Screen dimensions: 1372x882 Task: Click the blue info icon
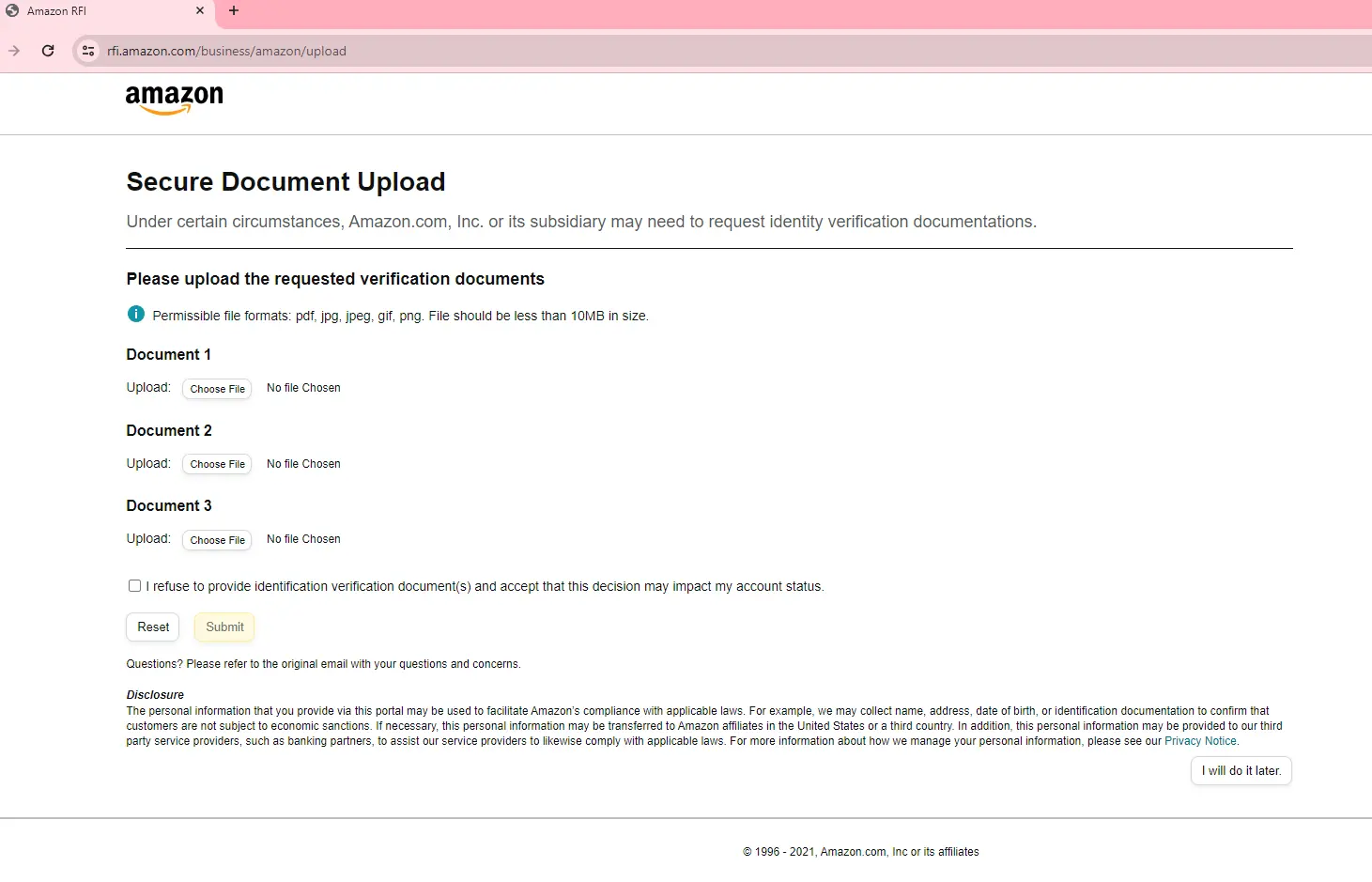pyautogui.click(x=136, y=314)
